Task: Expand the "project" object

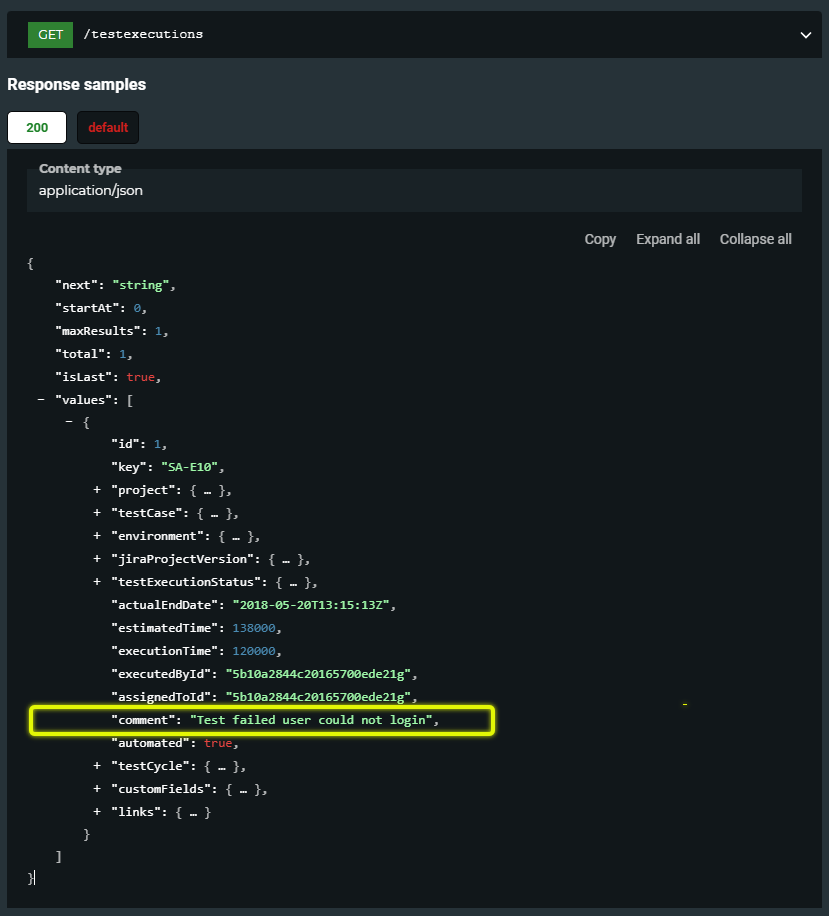Action: tap(97, 490)
